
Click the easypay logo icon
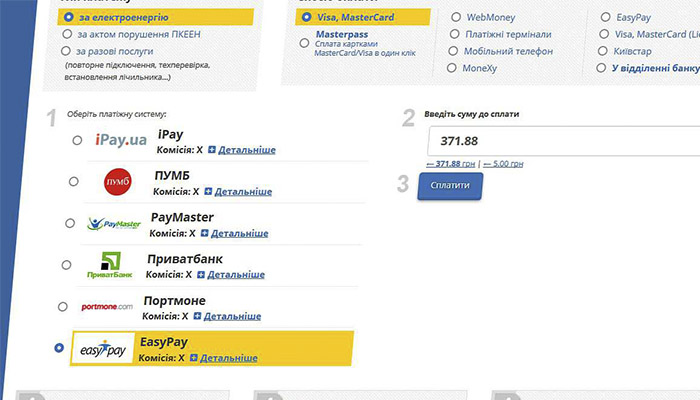tap(103, 348)
